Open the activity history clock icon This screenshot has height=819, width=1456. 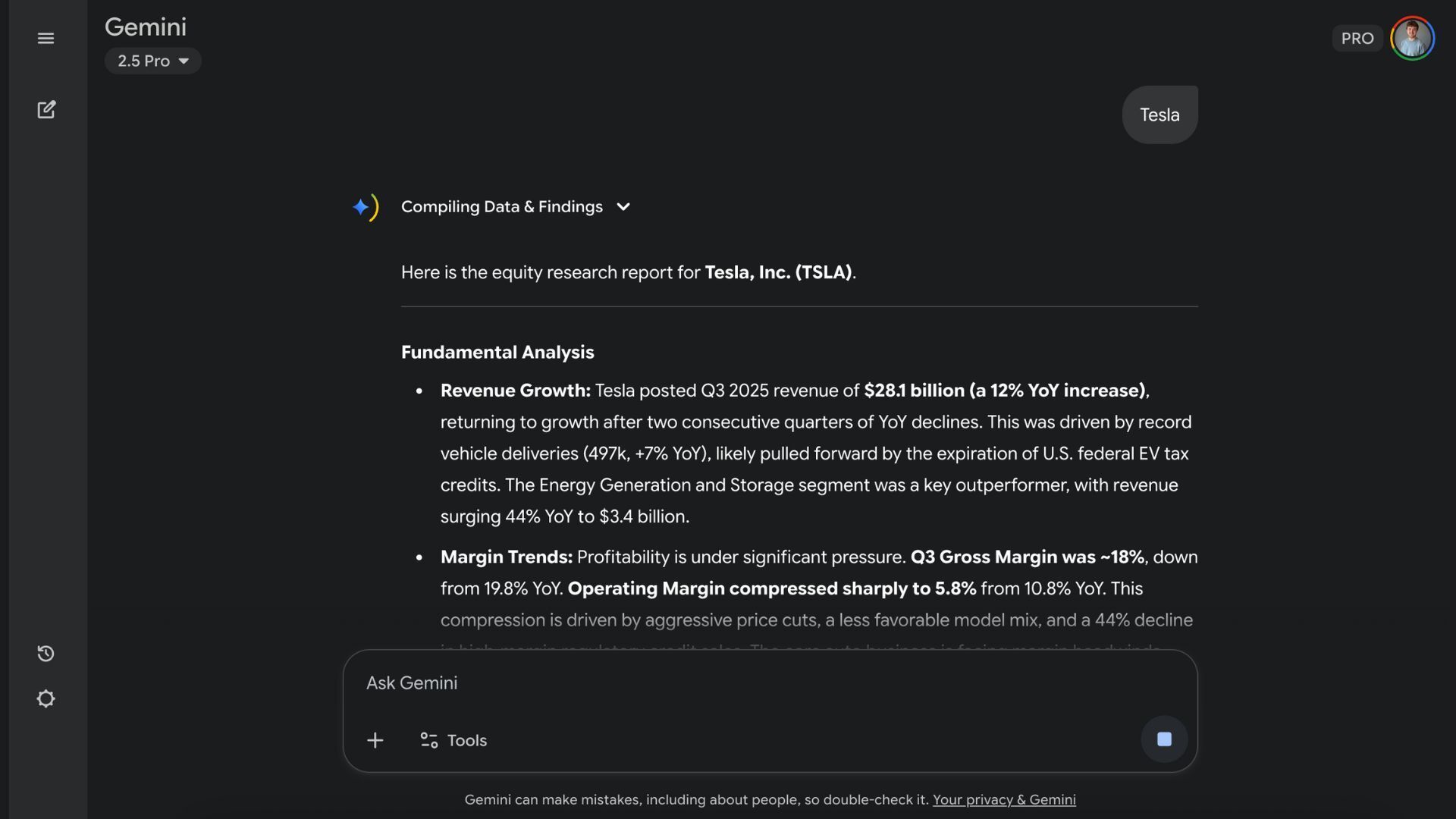tap(45, 654)
